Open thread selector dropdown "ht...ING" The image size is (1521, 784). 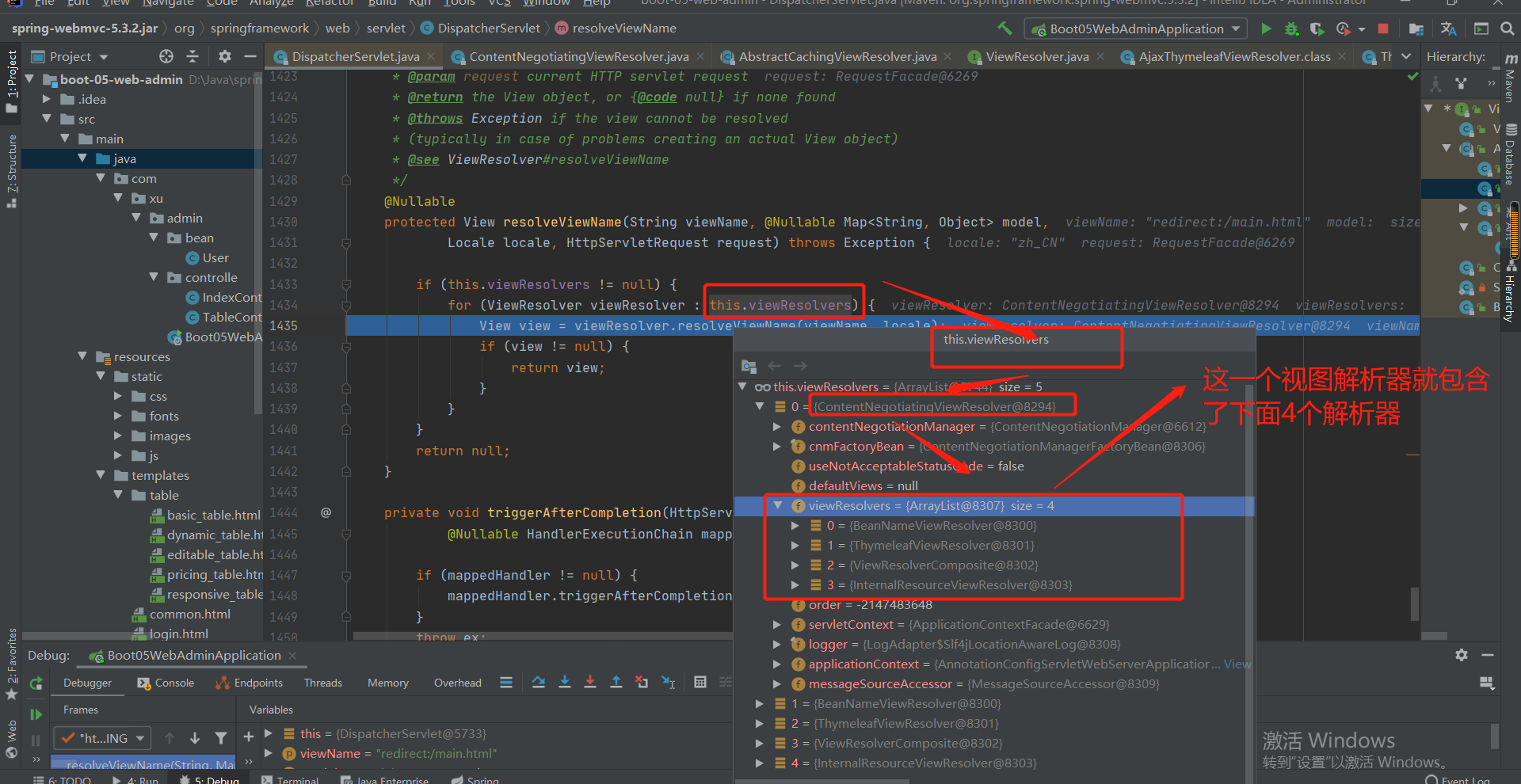(x=102, y=738)
